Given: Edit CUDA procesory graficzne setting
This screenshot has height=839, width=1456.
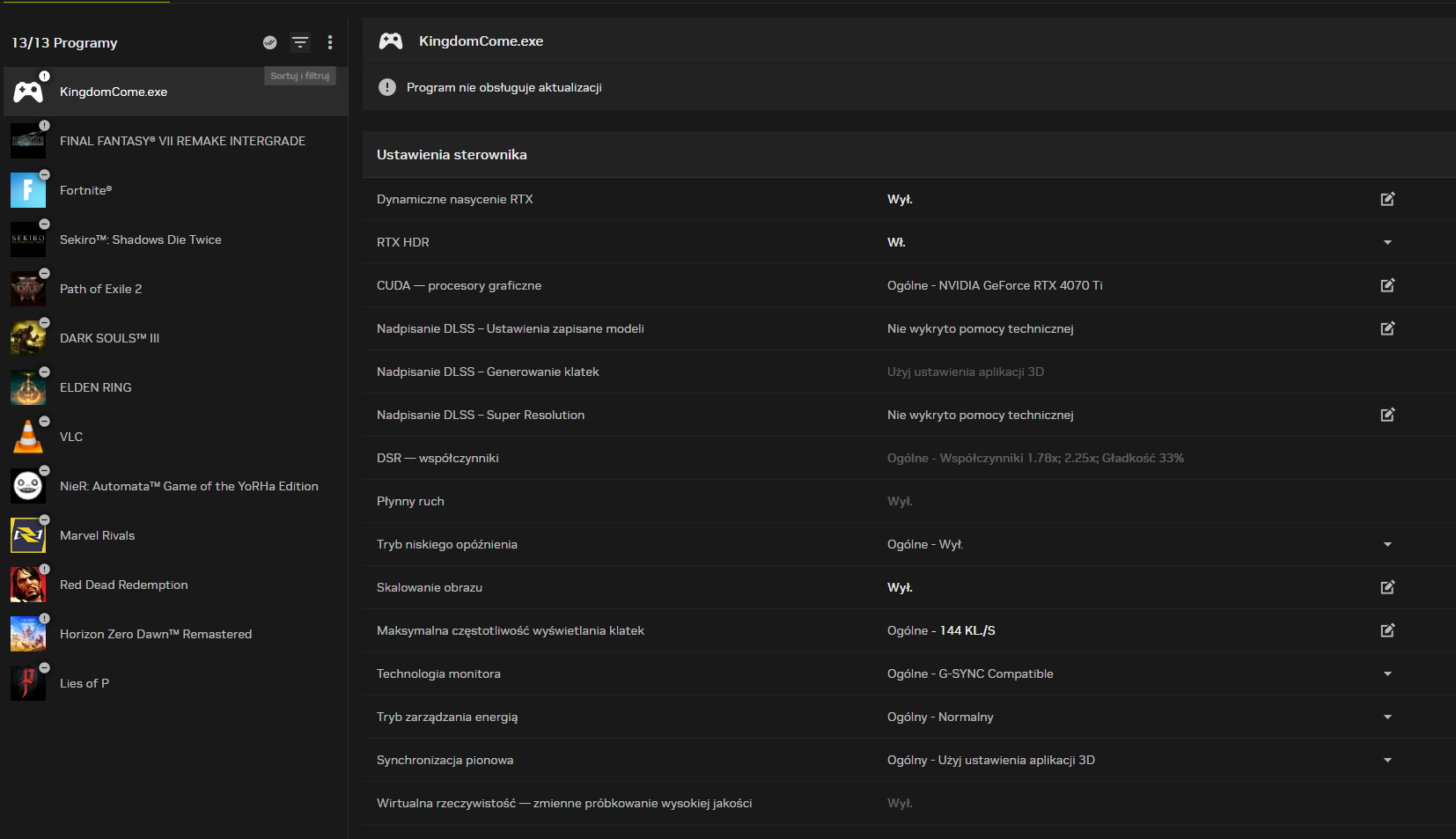Looking at the screenshot, I should 1387,285.
